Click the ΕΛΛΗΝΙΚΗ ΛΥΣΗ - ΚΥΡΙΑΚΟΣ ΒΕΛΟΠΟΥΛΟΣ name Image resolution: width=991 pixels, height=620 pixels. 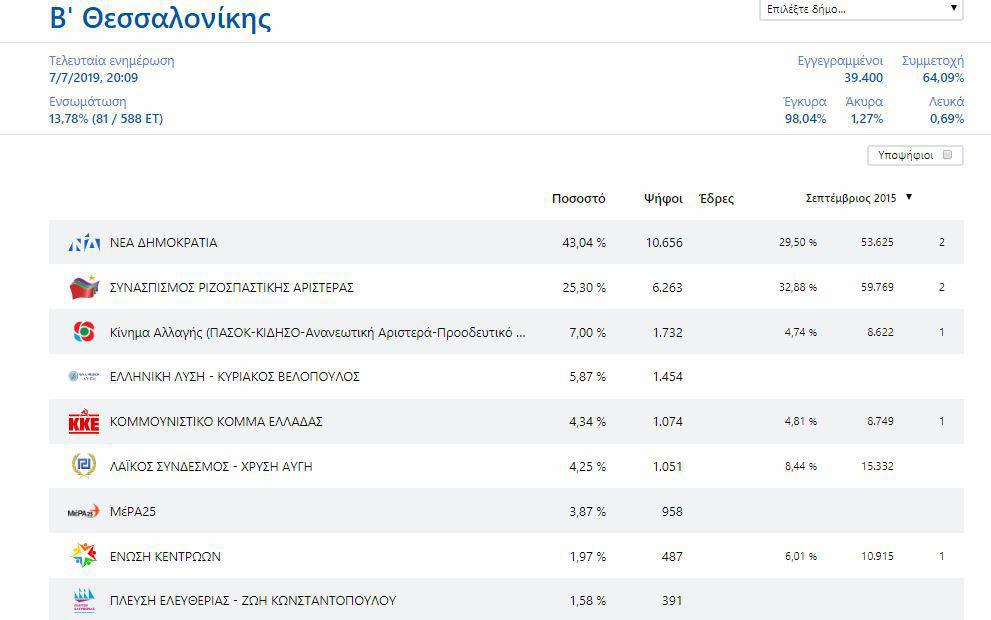coord(234,377)
